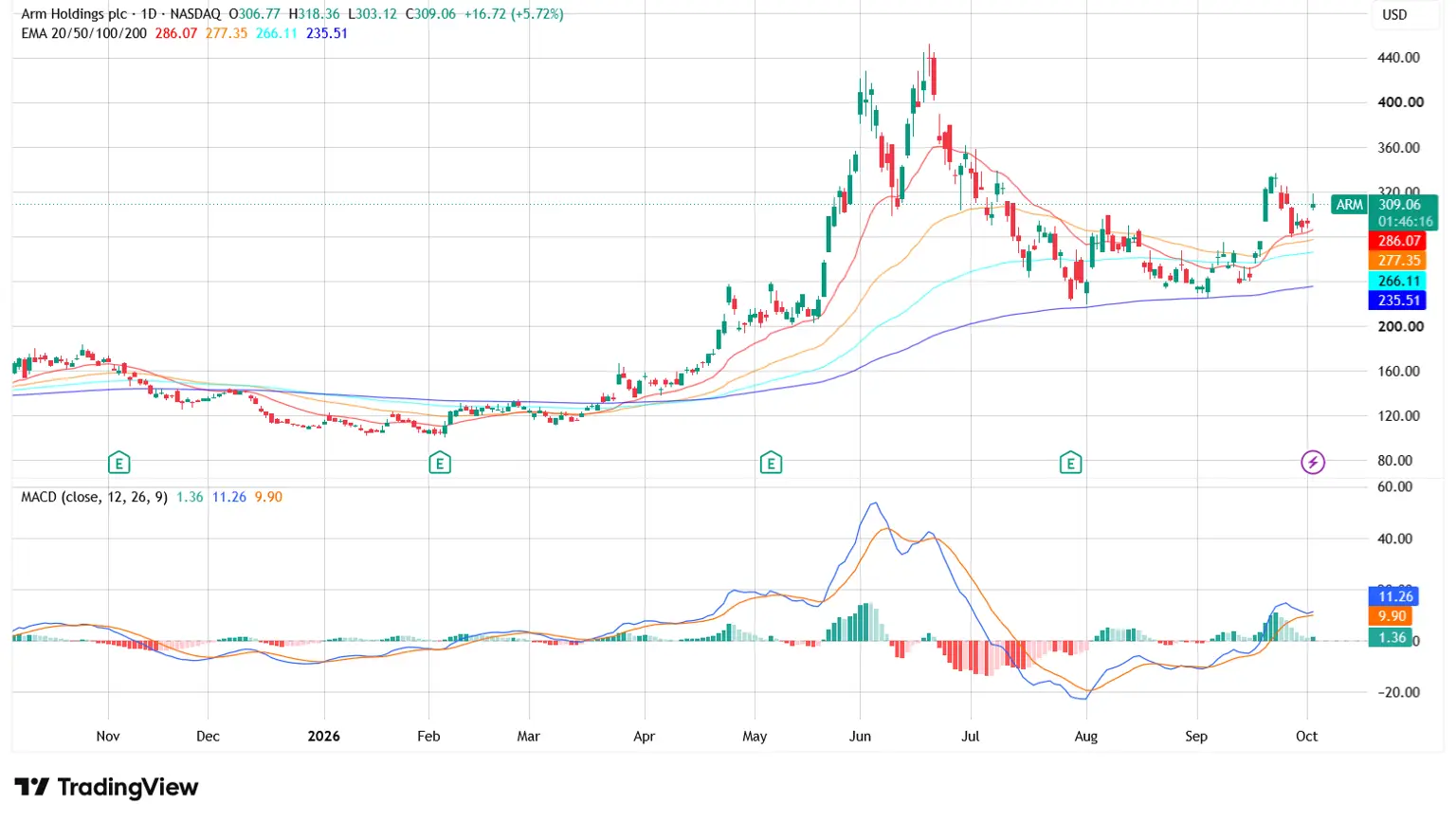Click the Jun label on time axis
This screenshot has width=1456, height=822.
coord(860,736)
